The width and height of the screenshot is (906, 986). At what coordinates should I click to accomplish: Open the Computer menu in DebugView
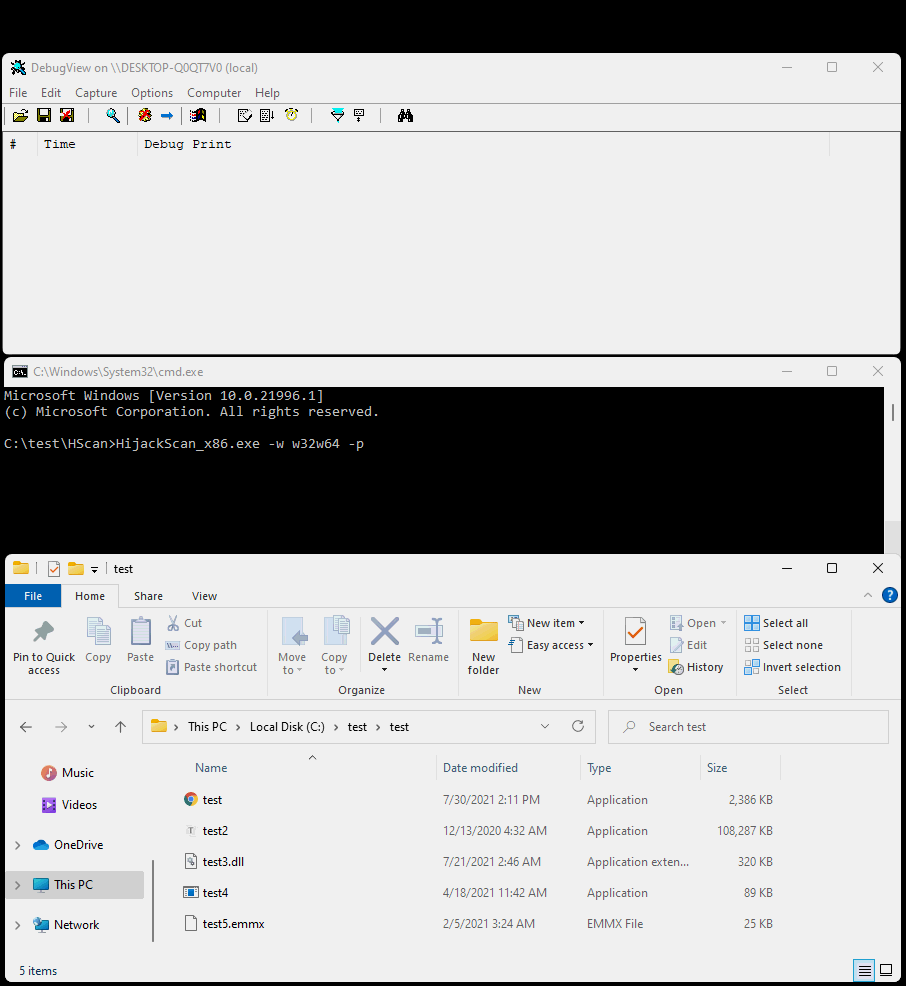click(x=214, y=92)
